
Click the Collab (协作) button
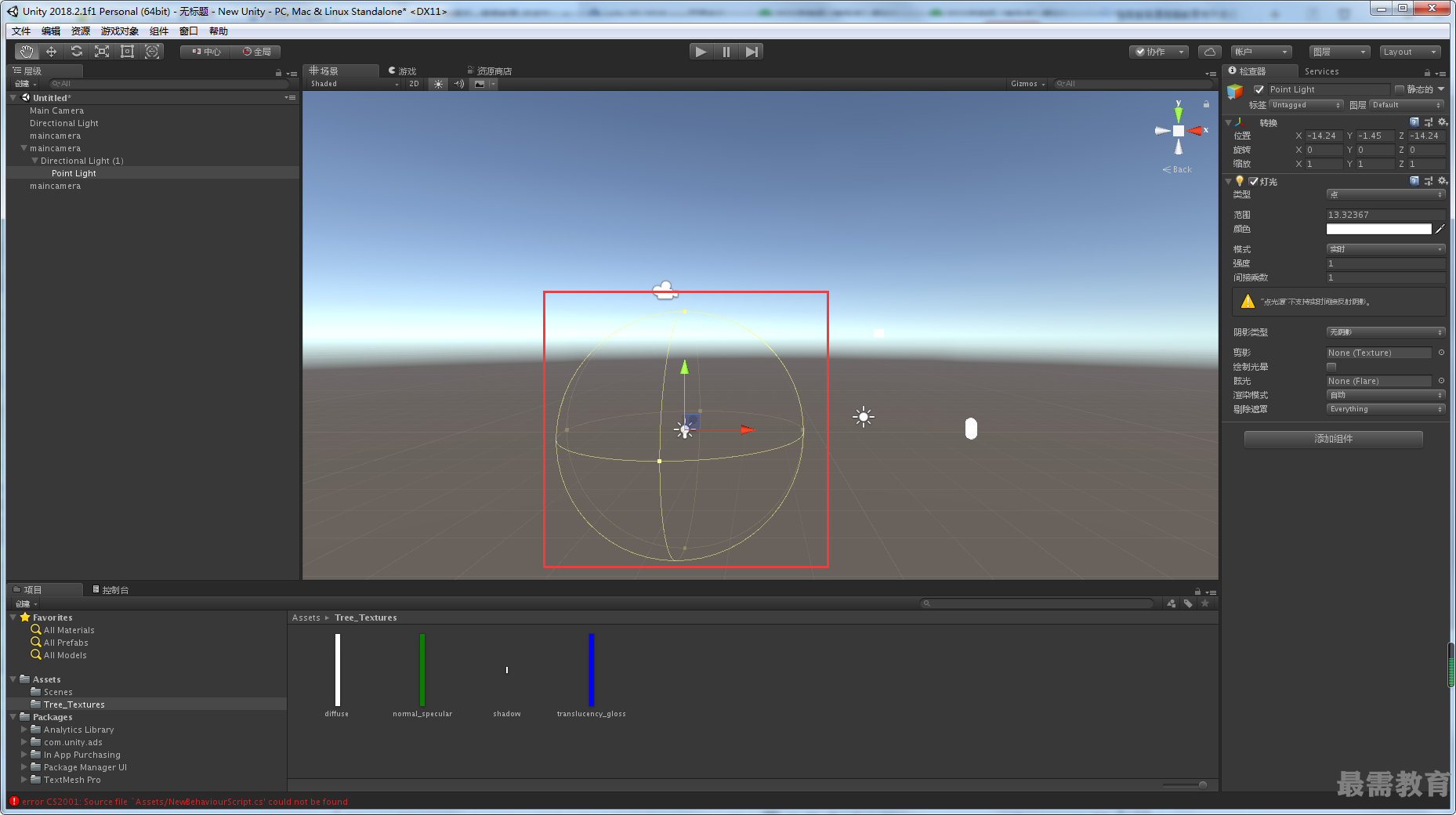coord(1158,52)
